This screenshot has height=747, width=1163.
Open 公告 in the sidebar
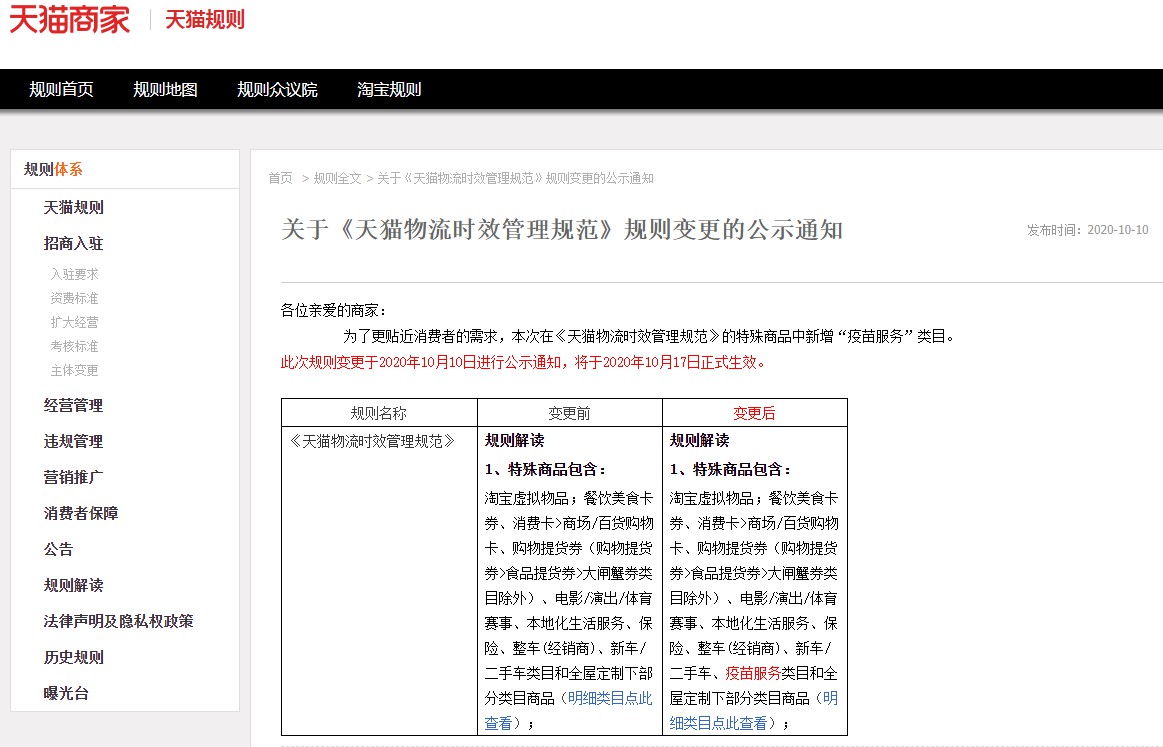point(59,550)
